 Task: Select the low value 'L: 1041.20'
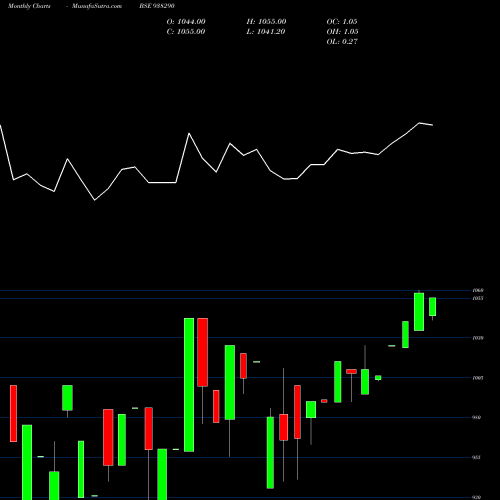tap(266, 32)
